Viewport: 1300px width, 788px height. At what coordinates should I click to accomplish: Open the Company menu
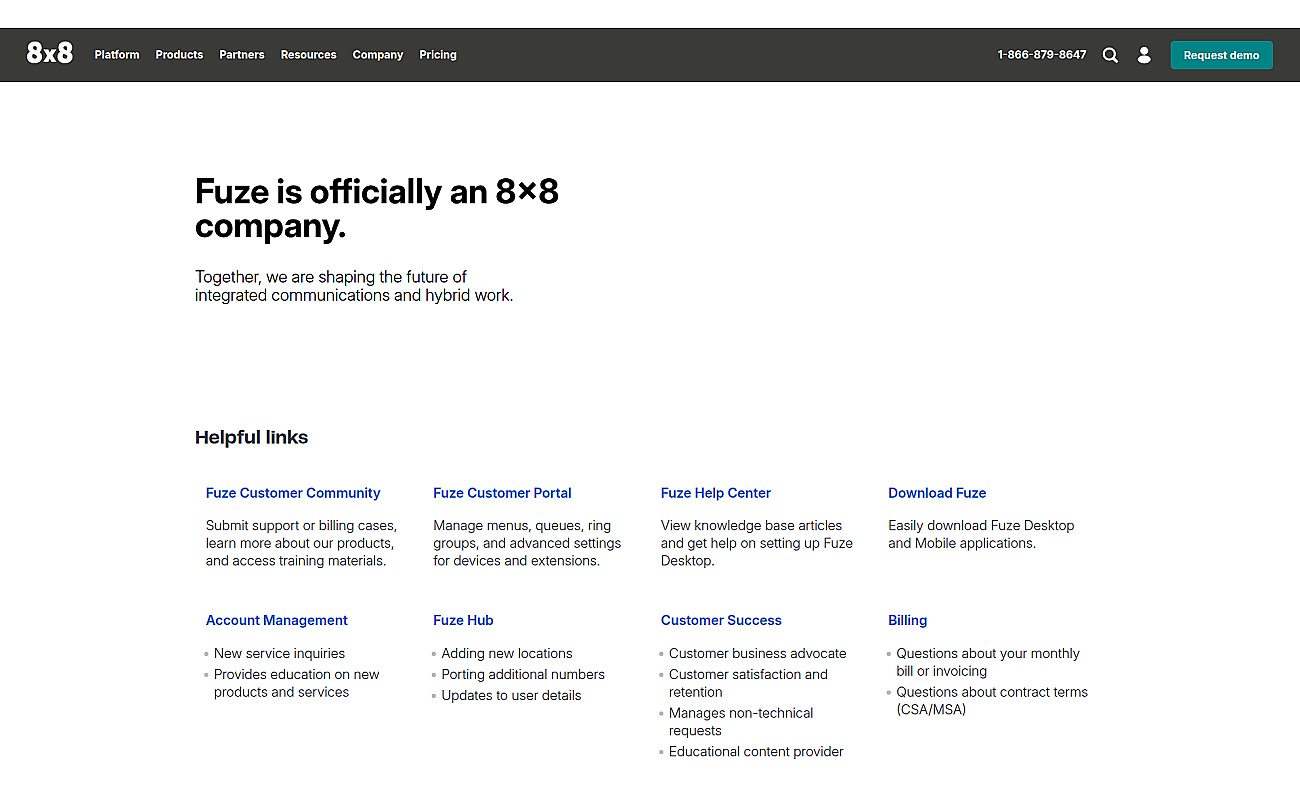click(378, 55)
